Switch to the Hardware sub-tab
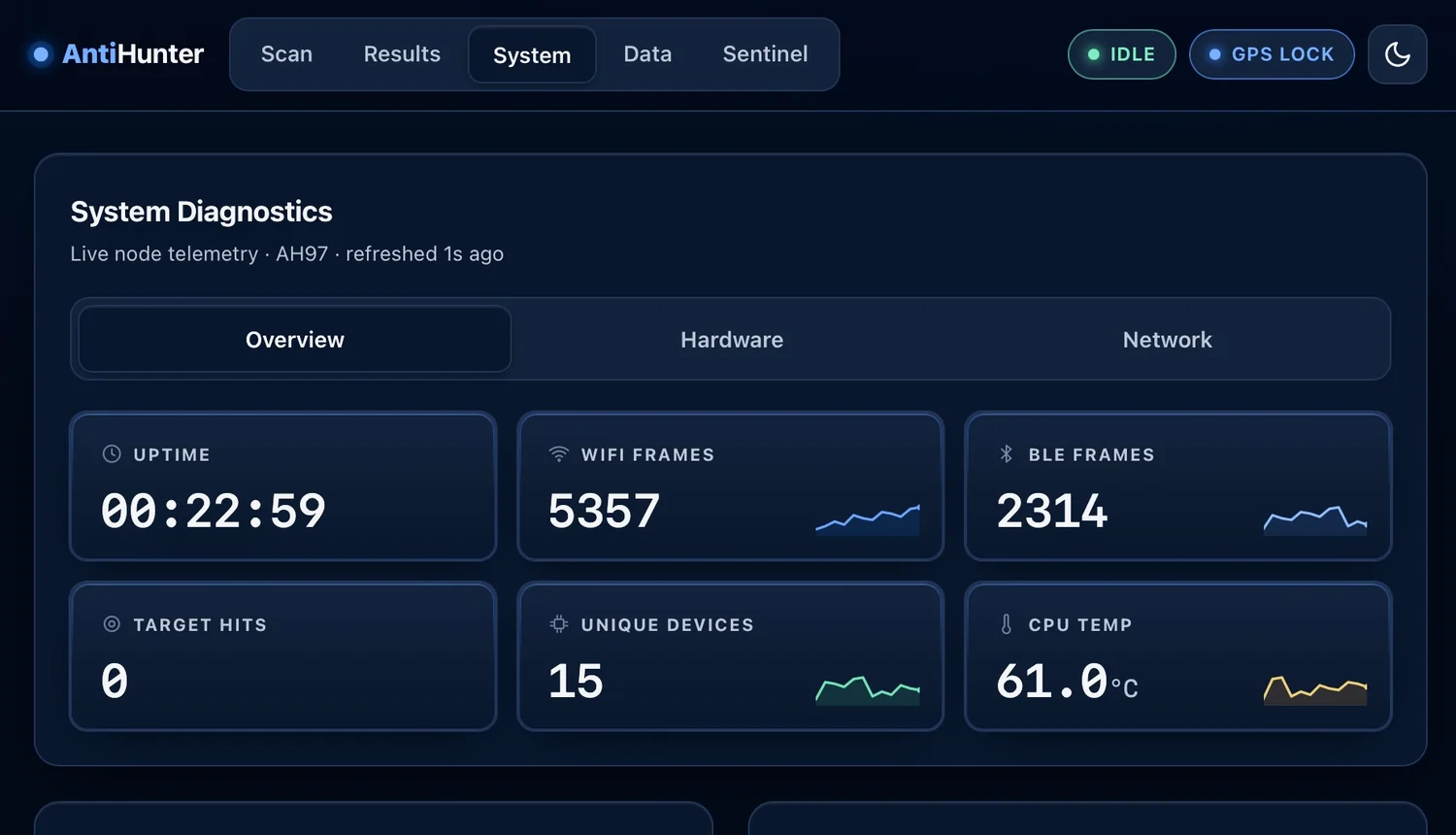The width and height of the screenshot is (1456, 835). click(x=732, y=340)
